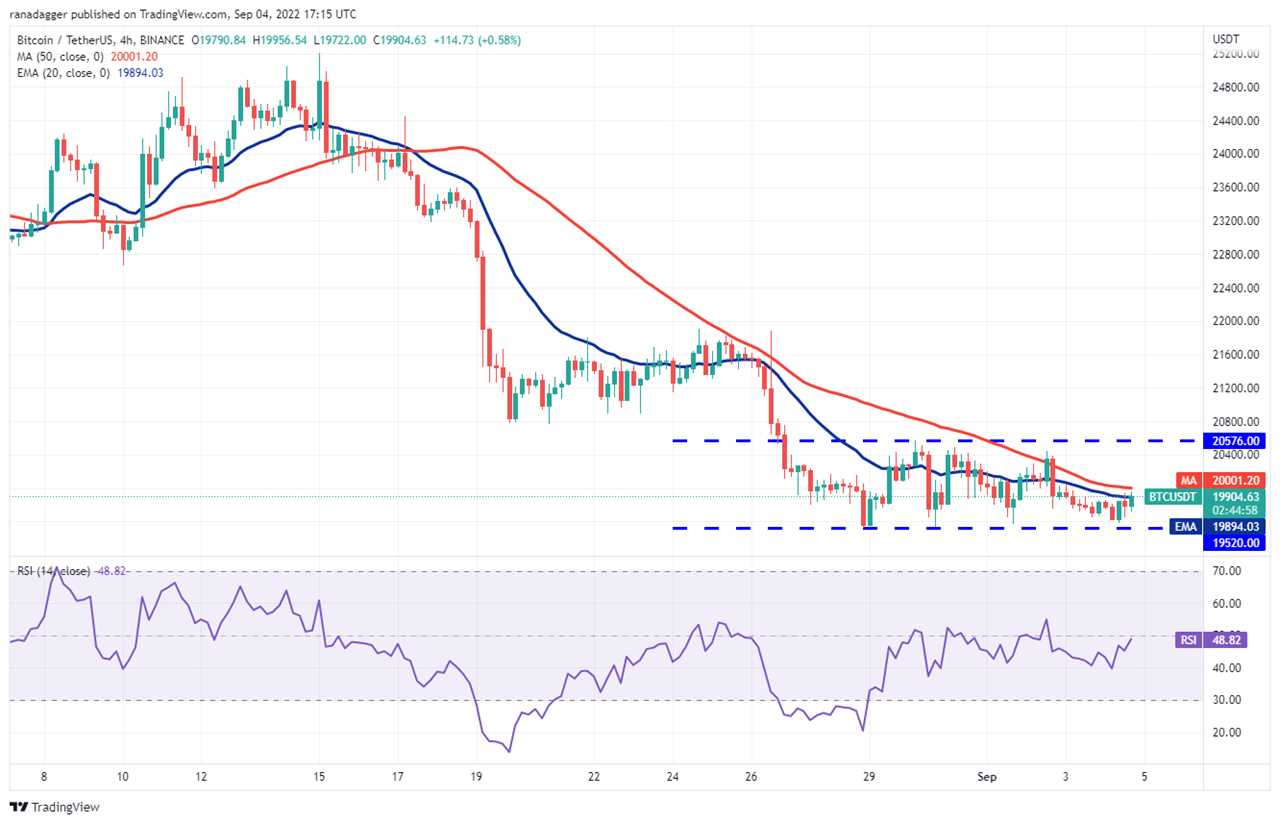Click the 60.00 RSI axis label

pos(1227,604)
